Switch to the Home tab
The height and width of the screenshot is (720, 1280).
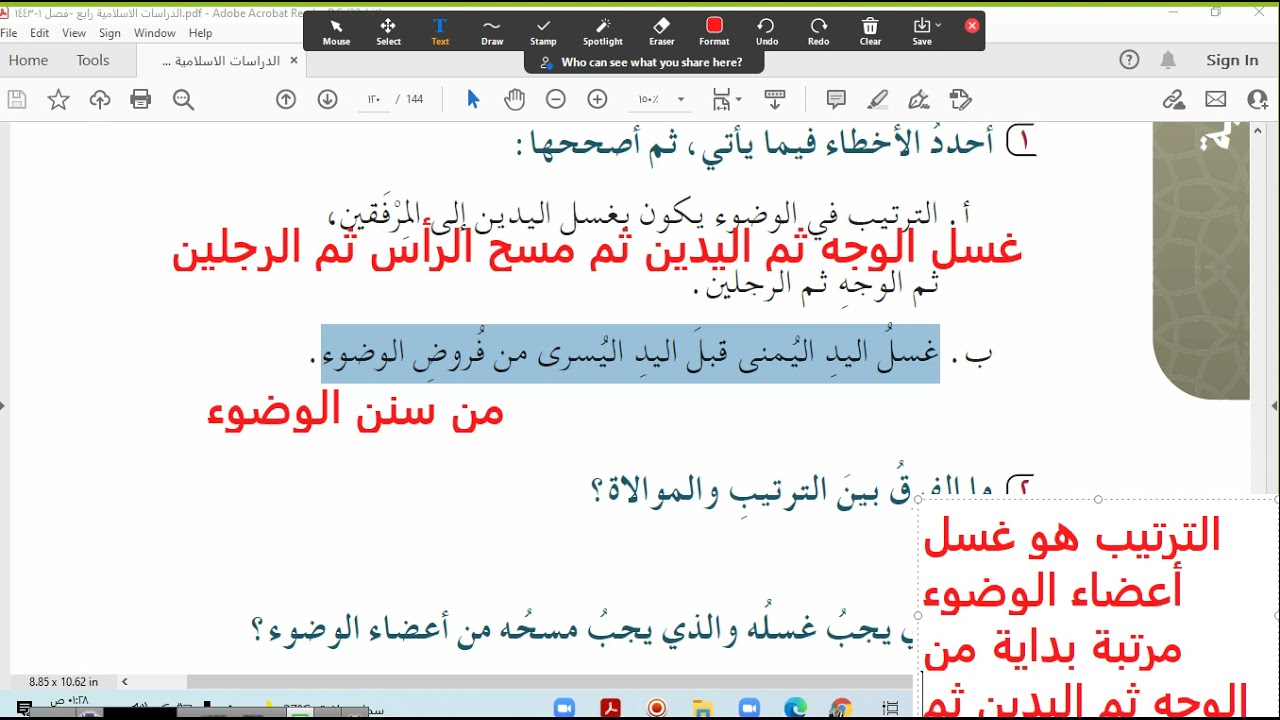coord(28,60)
